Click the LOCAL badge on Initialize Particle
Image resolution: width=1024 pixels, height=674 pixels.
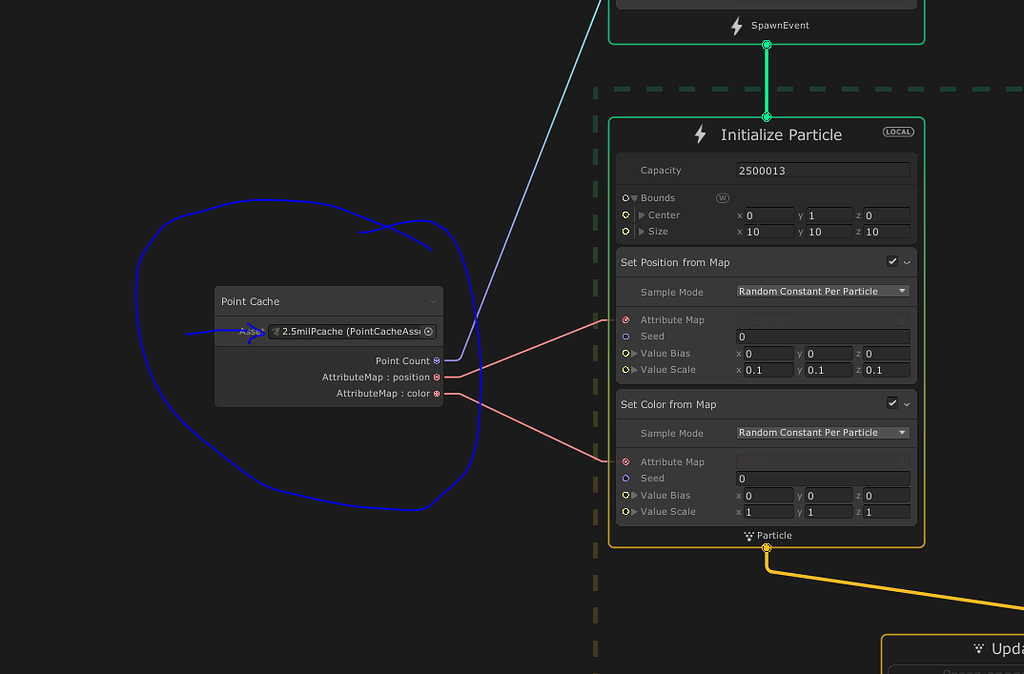coord(897,131)
